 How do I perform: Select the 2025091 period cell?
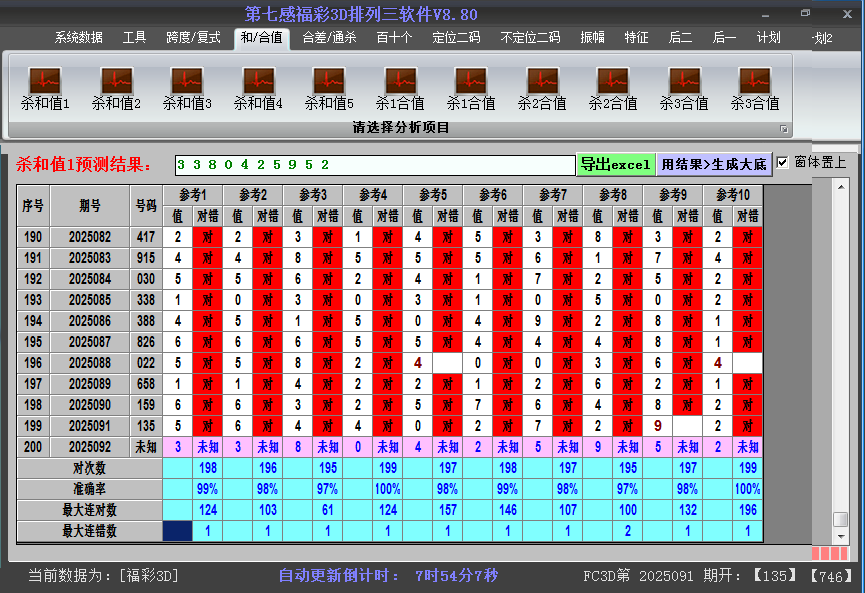coord(90,426)
